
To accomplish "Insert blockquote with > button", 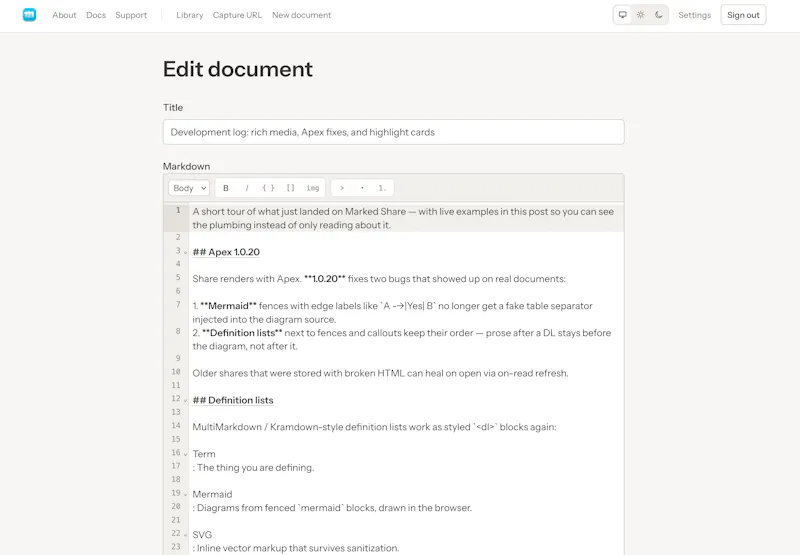I will pos(342,188).
